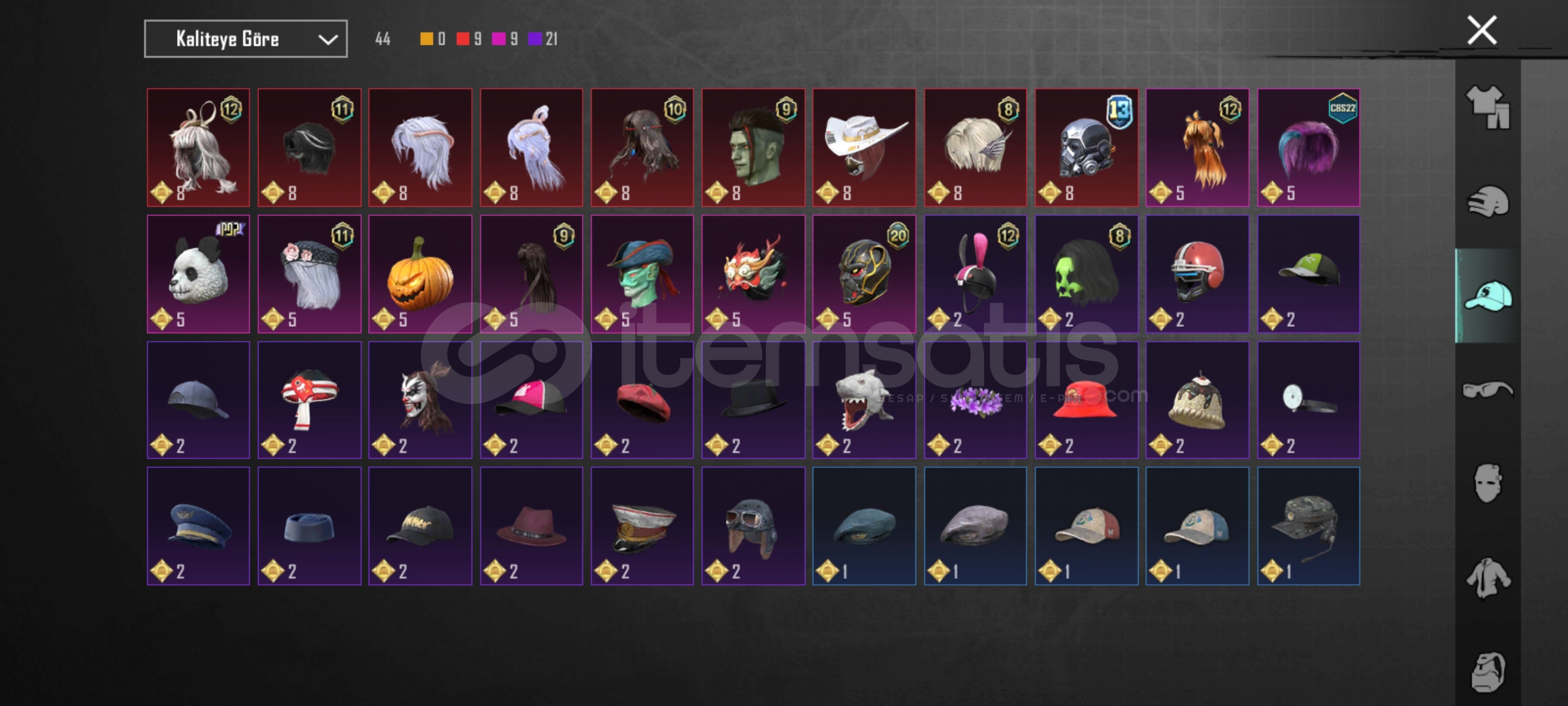Select the pumpkin head item

pyautogui.click(x=420, y=274)
